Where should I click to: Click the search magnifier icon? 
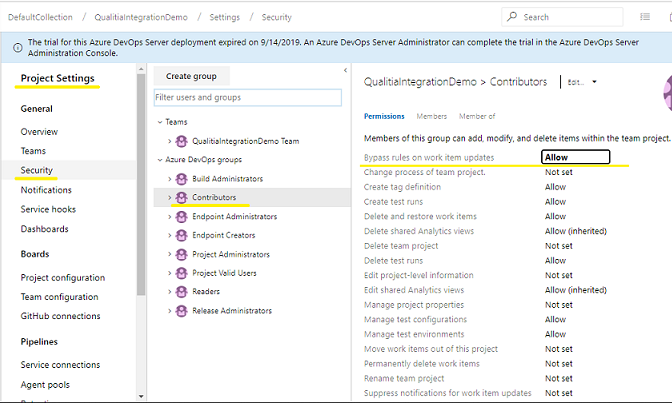pyautogui.click(x=512, y=17)
